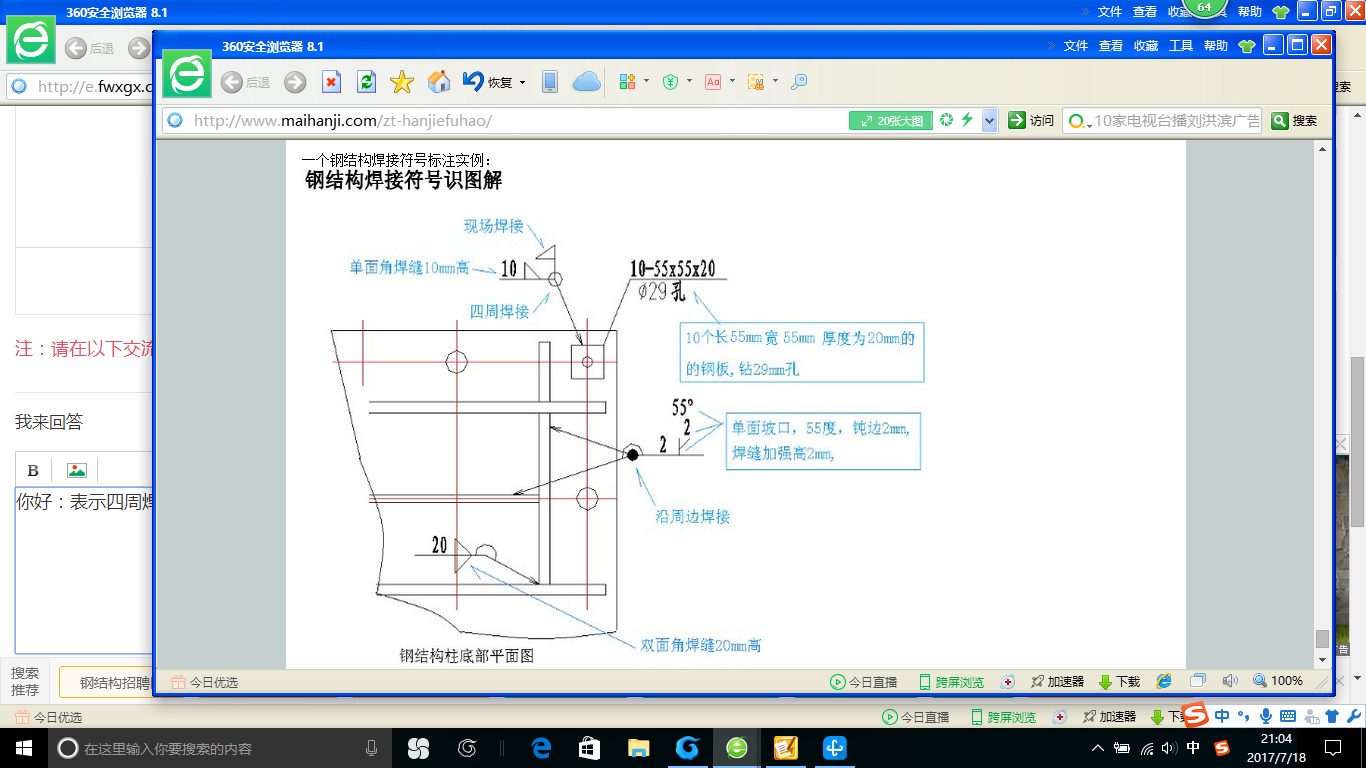Expand the 恢复 dropdown arrow
Image resolution: width=1366 pixels, height=768 pixels.
(x=522, y=83)
